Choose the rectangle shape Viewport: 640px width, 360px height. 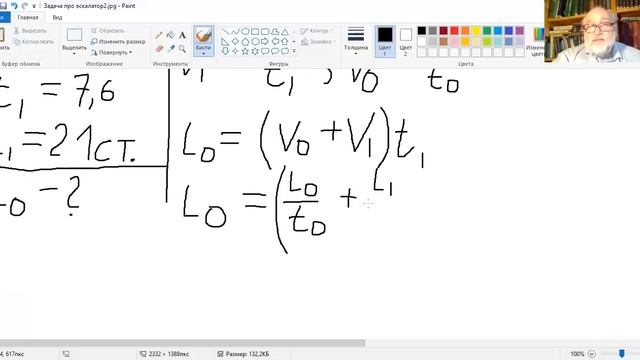point(255,31)
